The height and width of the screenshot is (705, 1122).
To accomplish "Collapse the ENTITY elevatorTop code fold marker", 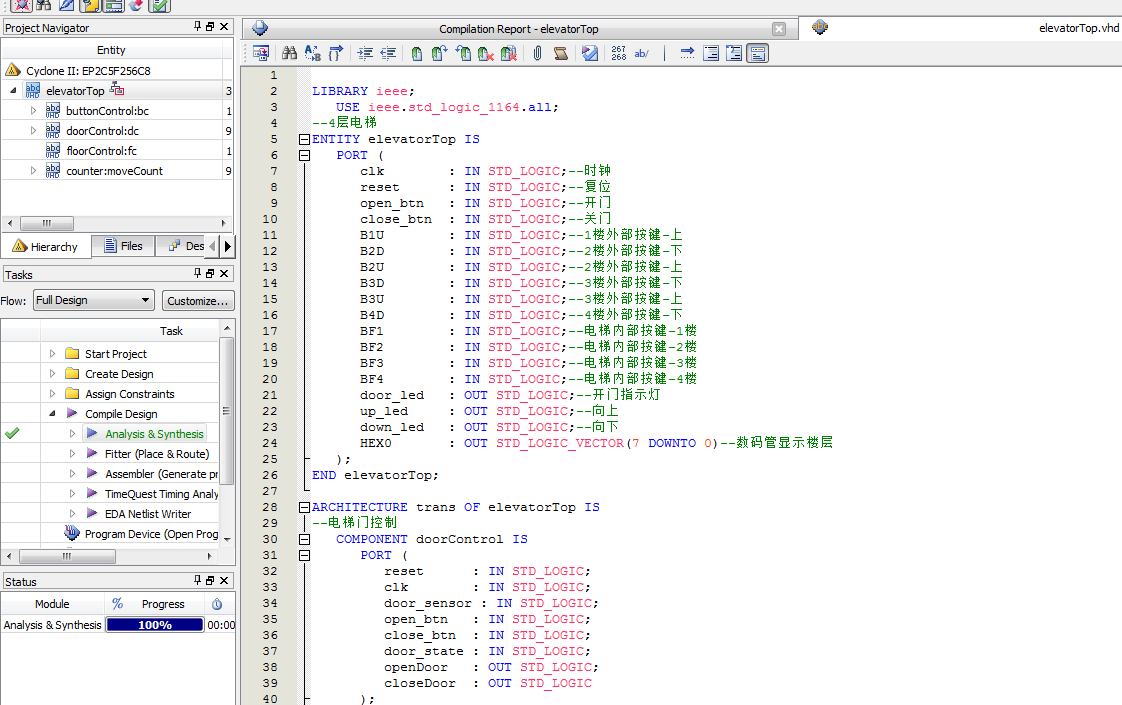I will [x=304, y=140].
